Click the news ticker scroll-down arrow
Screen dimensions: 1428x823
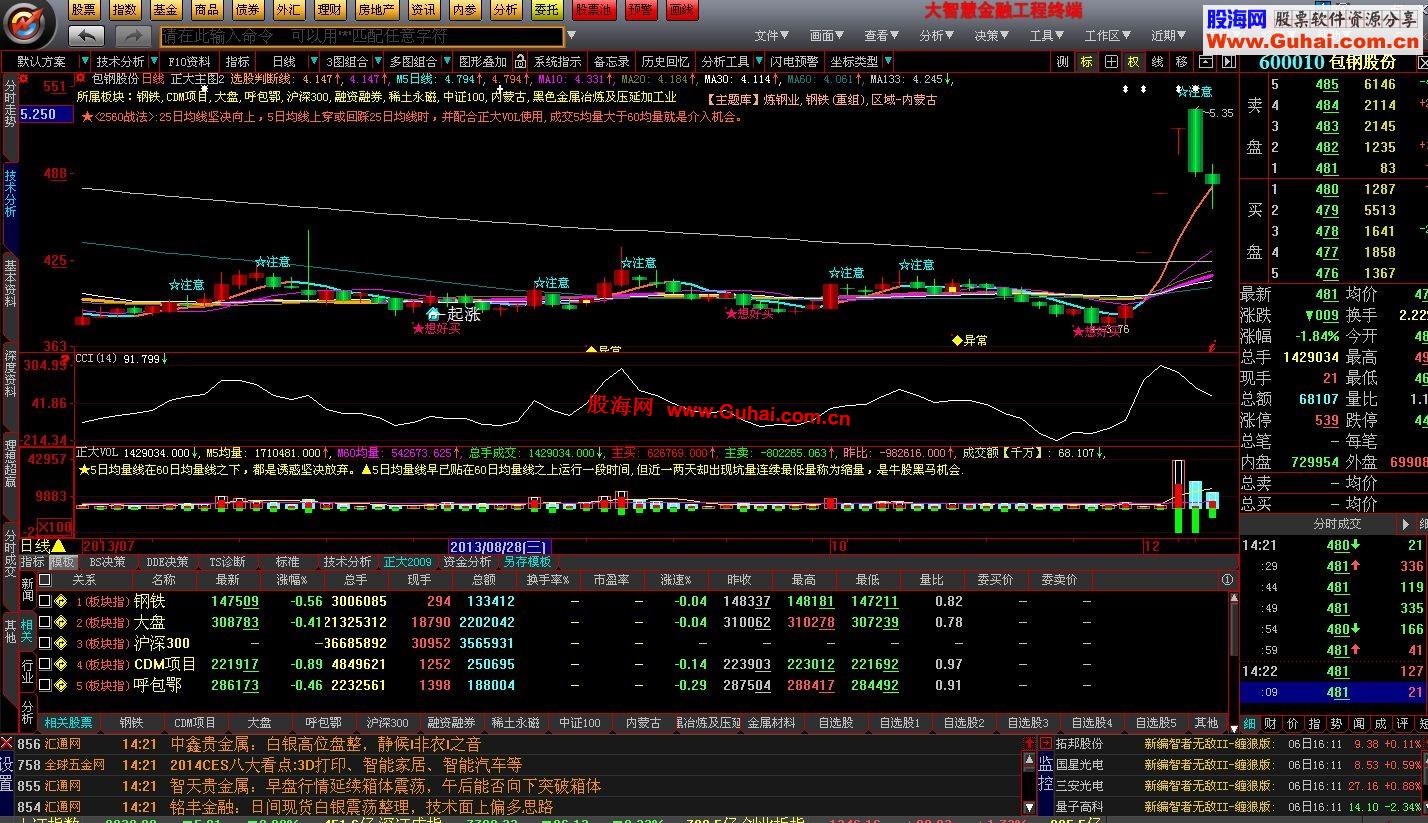[x=1029, y=806]
